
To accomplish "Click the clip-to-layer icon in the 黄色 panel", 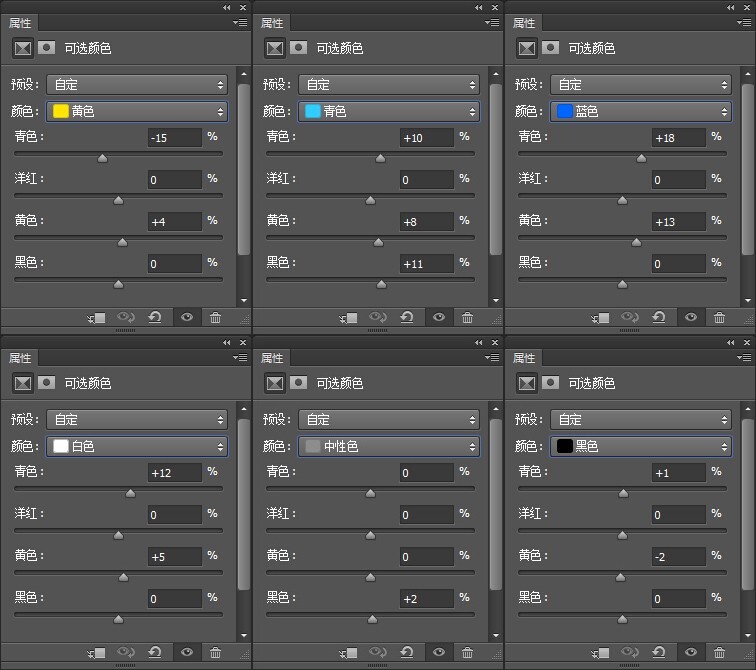I will coord(97,318).
